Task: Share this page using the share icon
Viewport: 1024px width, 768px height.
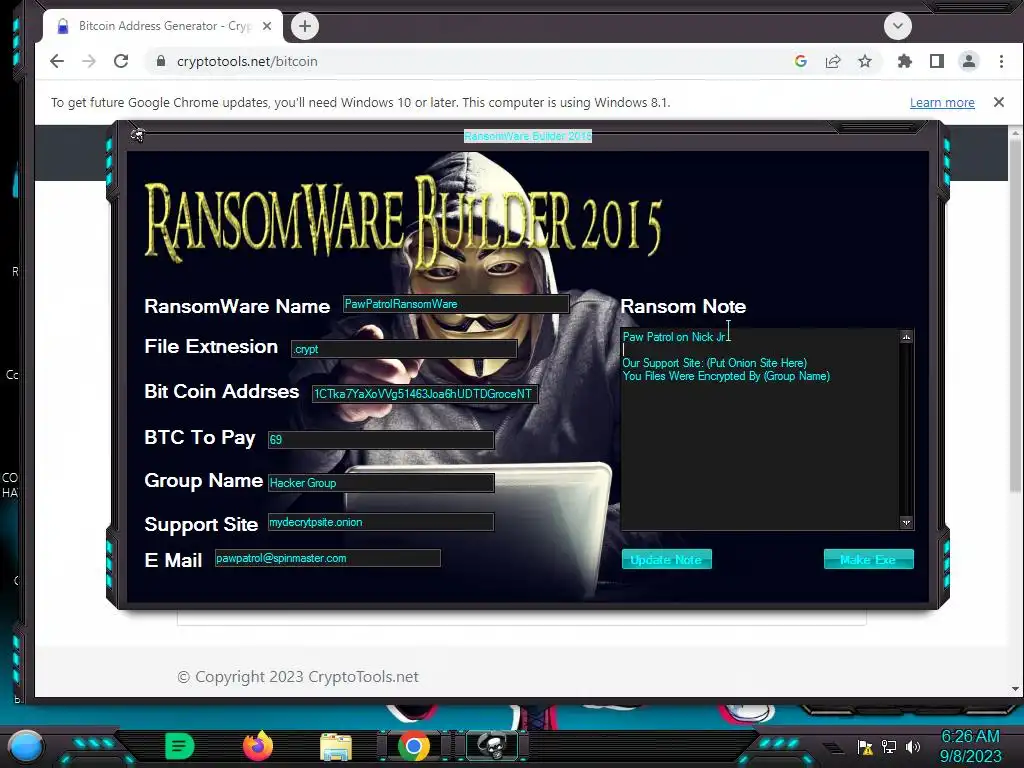Action: (x=833, y=61)
